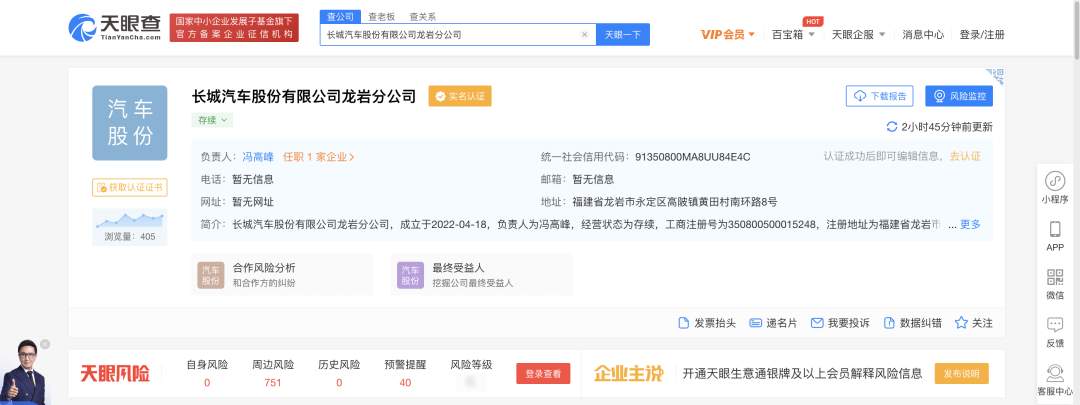The image size is (1080, 405).
Task: Click the 汽车股份 company logo tile
Action: tap(130, 123)
